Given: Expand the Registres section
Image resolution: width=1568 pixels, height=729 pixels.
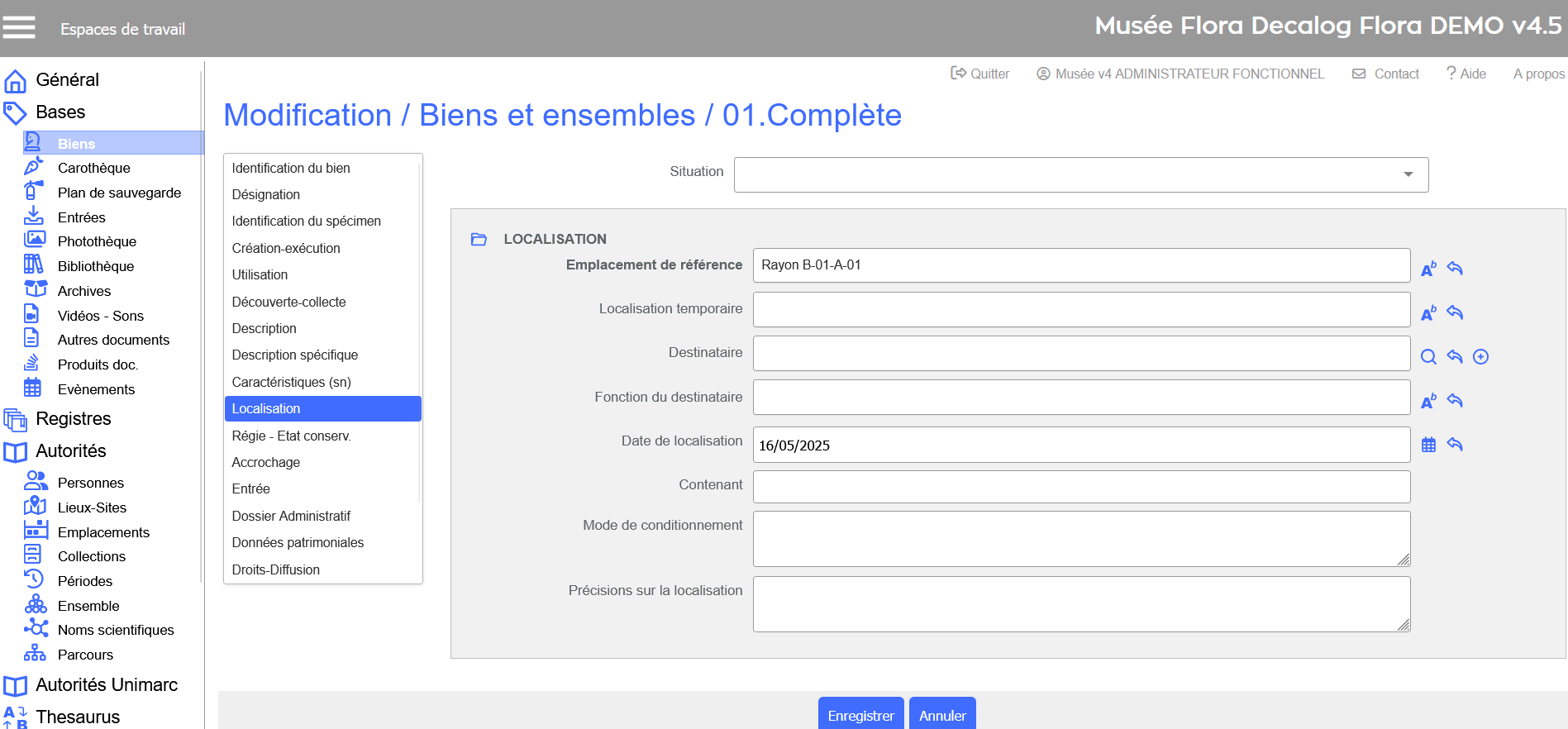Looking at the screenshot, I should (x=73, y=419).
